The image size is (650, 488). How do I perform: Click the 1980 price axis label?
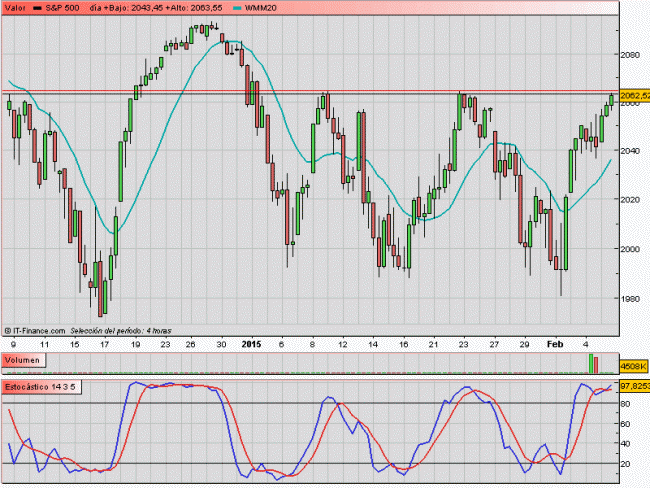tap(630, 299)
